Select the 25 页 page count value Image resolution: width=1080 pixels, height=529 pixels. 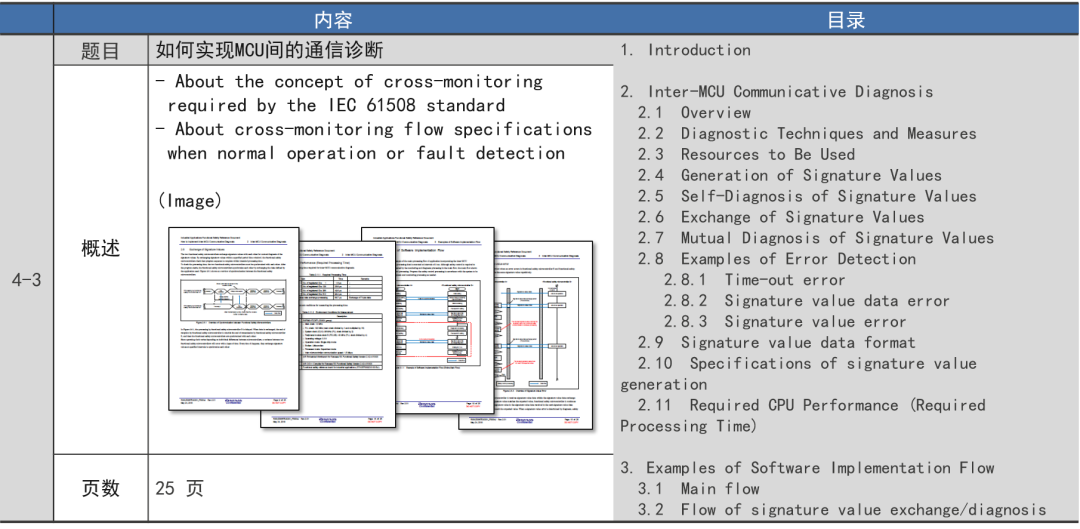pyautogui.click(x=180, y=488)
